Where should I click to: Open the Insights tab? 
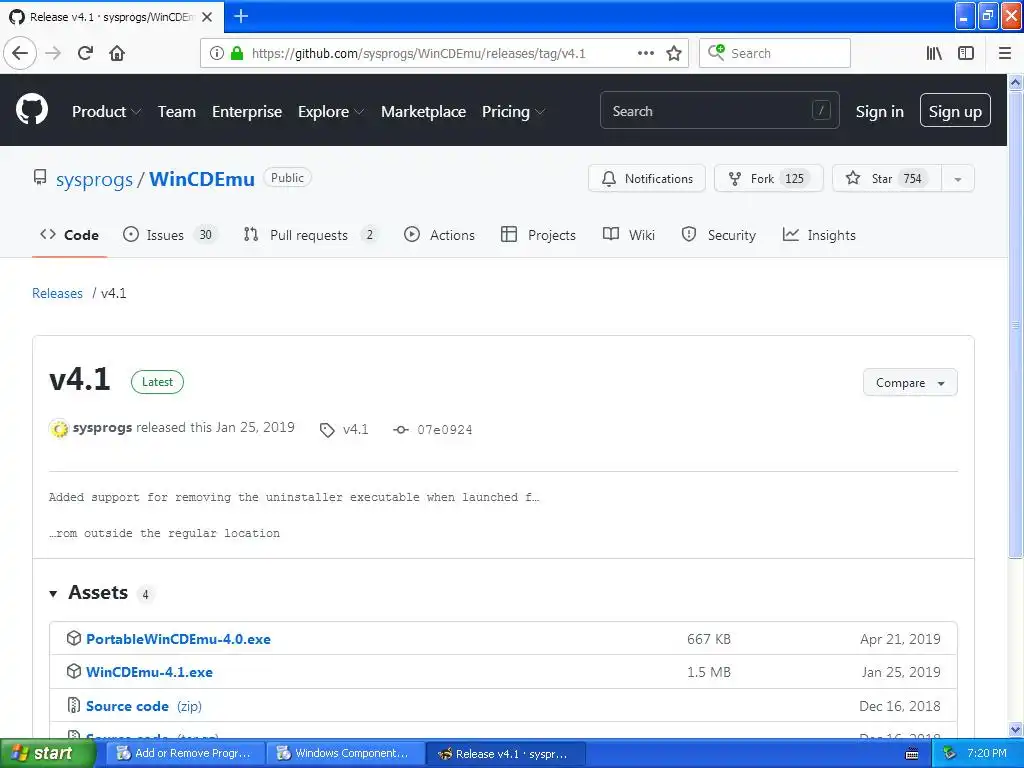(x=819, y=235)
